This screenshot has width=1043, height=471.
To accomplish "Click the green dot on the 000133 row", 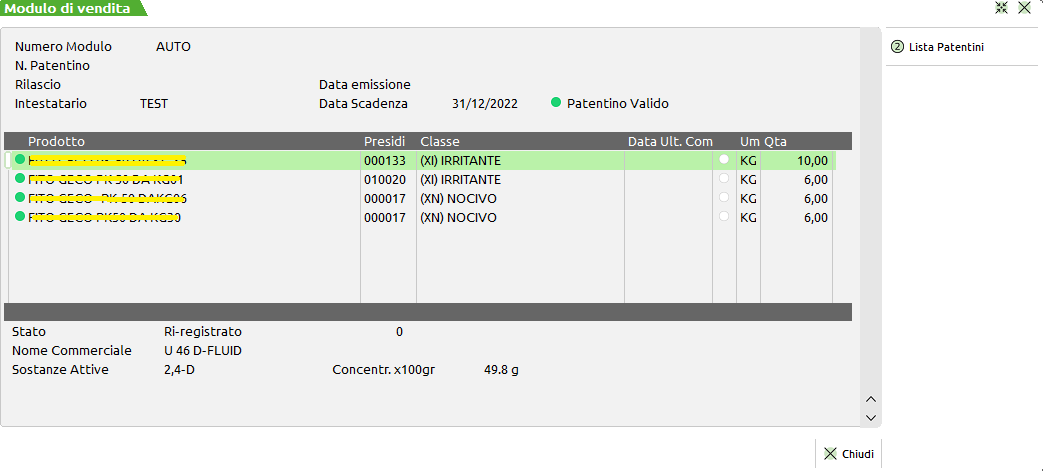I will pyautogui.click(x=20, y=160).
